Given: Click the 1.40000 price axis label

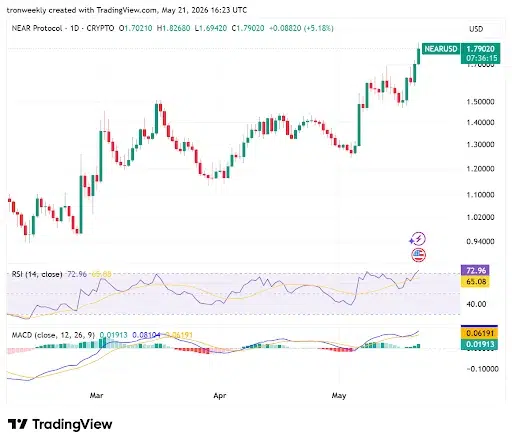Looking at the screenshot, I should [x=480, y=123].
